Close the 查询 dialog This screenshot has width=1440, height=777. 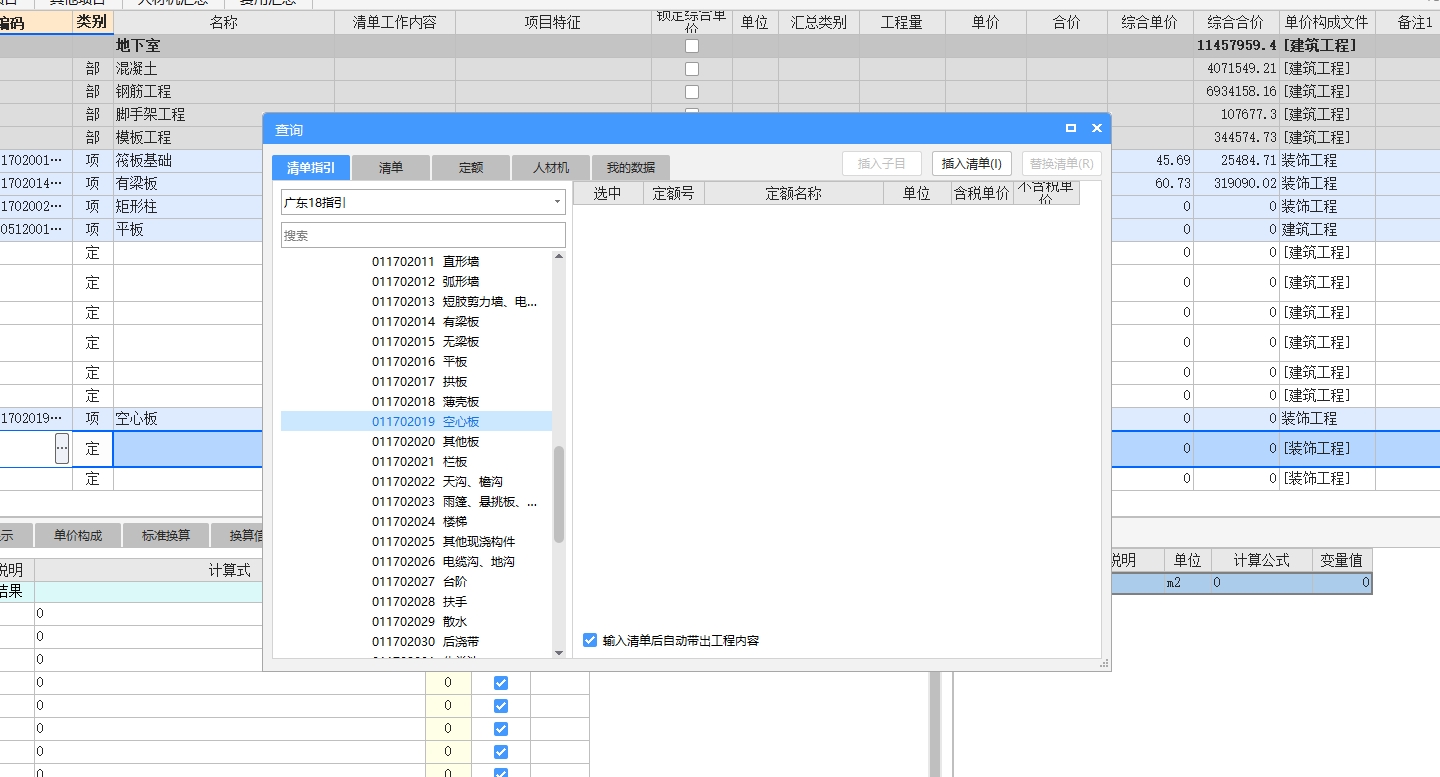coord(1097,129)
